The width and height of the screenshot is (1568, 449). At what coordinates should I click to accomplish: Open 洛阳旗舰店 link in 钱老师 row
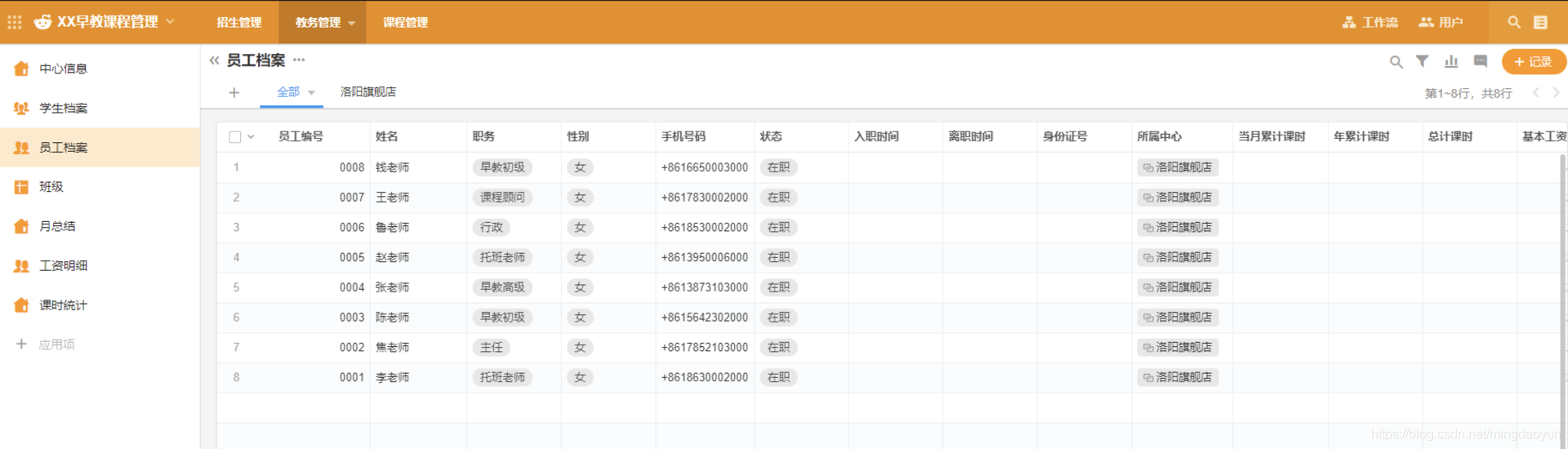1178,167
